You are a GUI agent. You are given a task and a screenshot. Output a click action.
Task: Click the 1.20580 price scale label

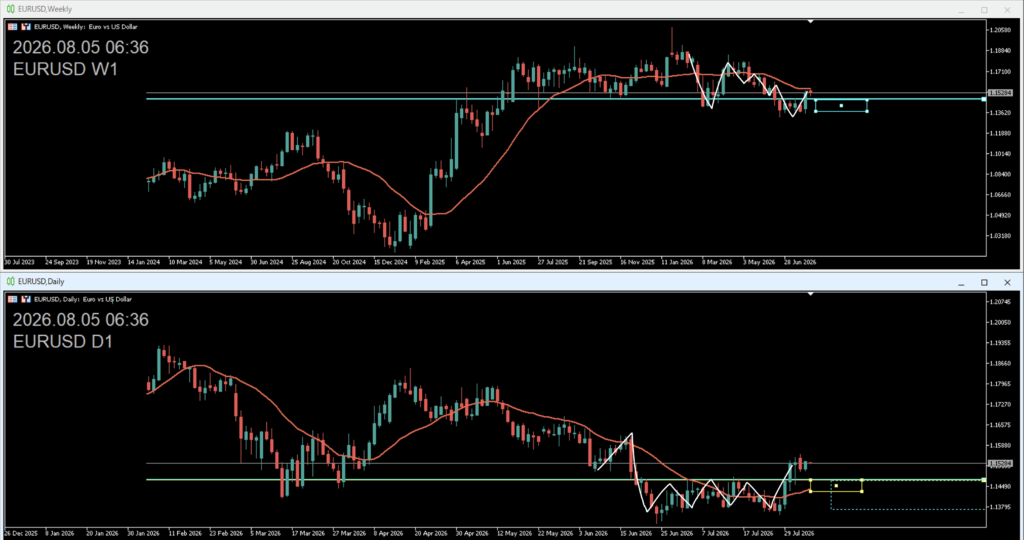pyautogui.click(x=1000, y=30)
